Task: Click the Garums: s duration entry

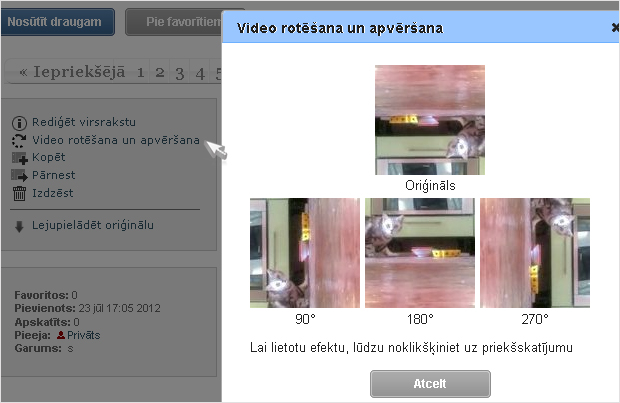Action: pyautogui.click(x=44, y=348)
